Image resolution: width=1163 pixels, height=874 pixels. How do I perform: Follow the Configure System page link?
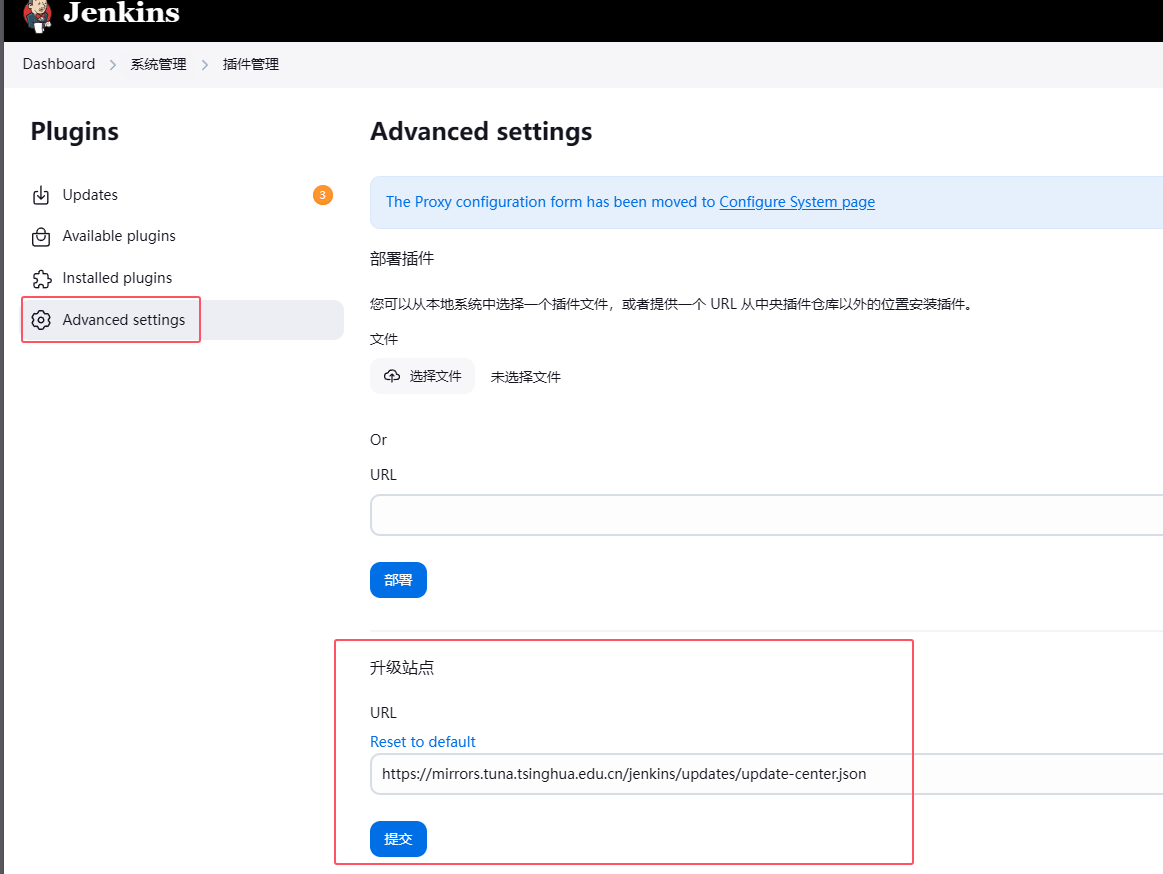coord(797,202)
